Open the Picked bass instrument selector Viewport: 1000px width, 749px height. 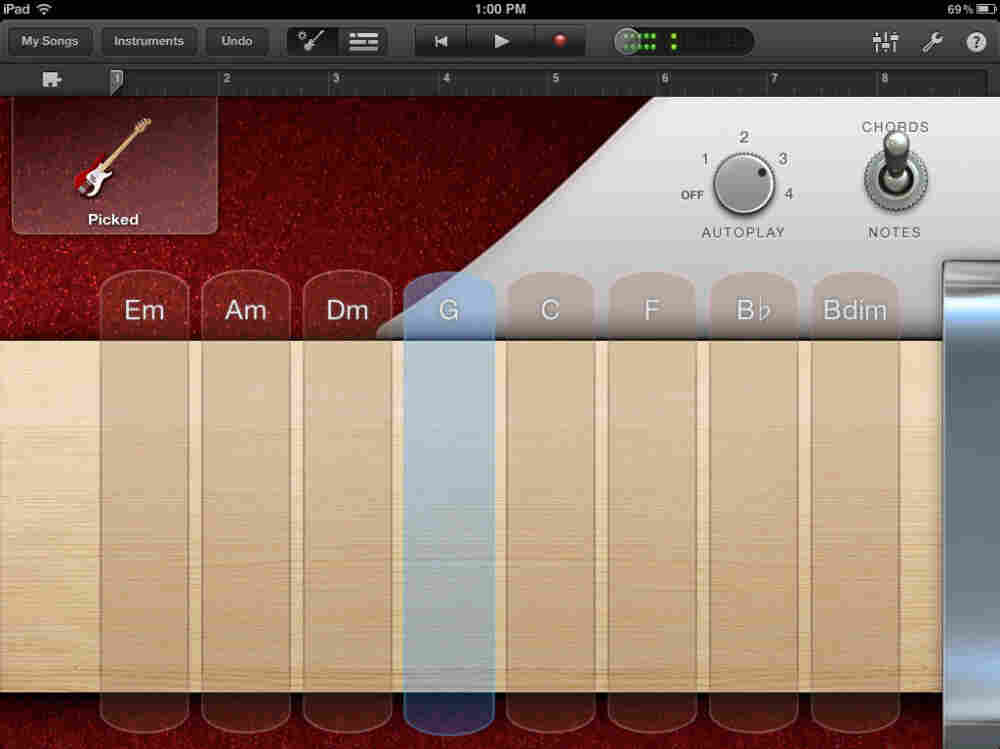tap(115, 167)
